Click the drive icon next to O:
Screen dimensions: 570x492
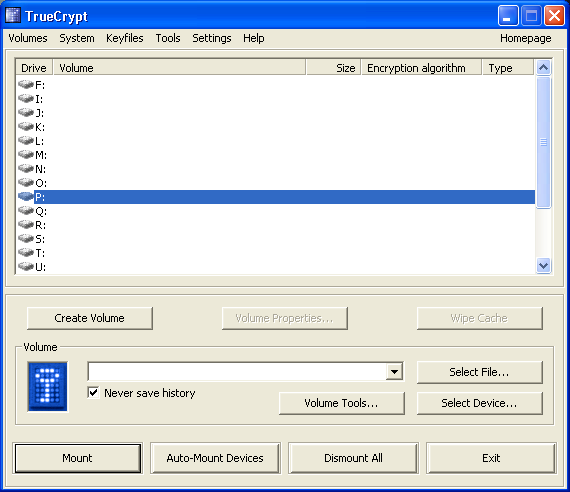[x=26, y=182]
